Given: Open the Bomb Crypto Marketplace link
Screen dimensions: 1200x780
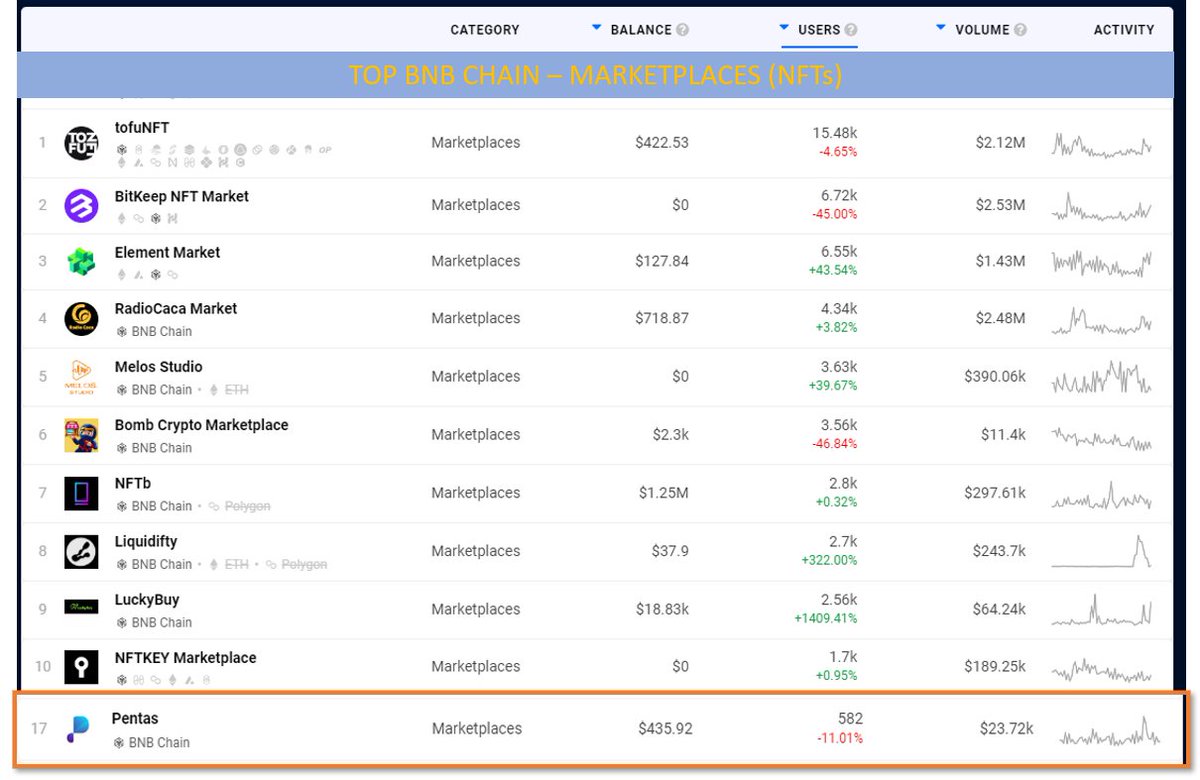Looking at the screenshot, I should 202,425.
